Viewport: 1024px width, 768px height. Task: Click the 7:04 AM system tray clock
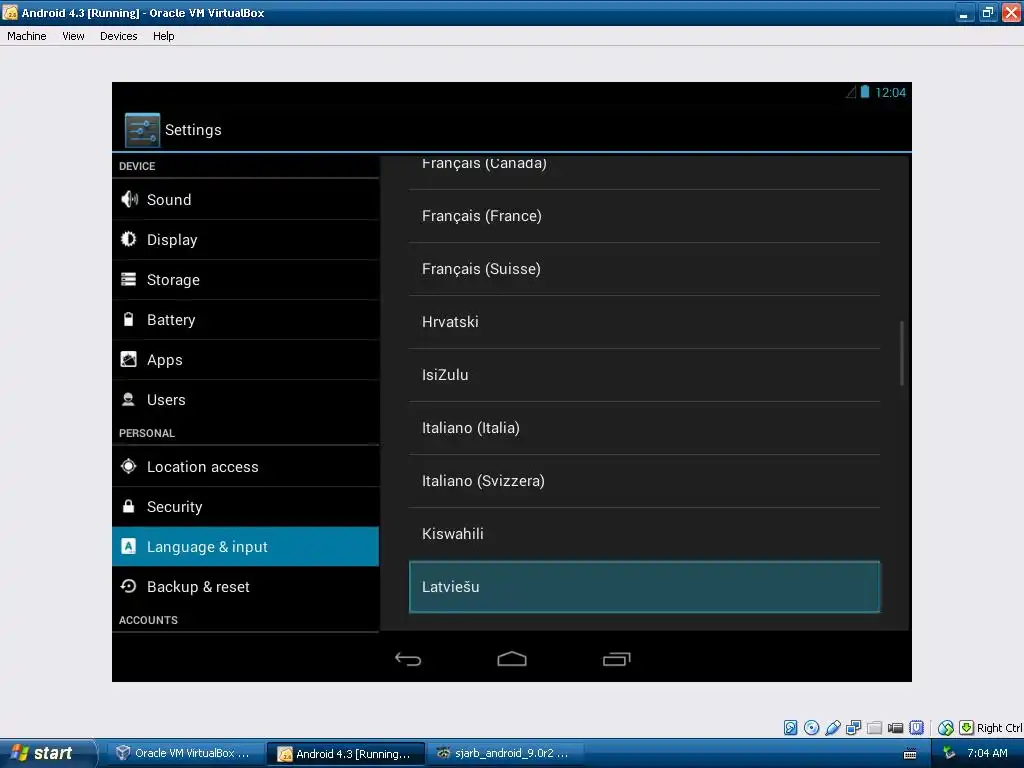point(987,753)
